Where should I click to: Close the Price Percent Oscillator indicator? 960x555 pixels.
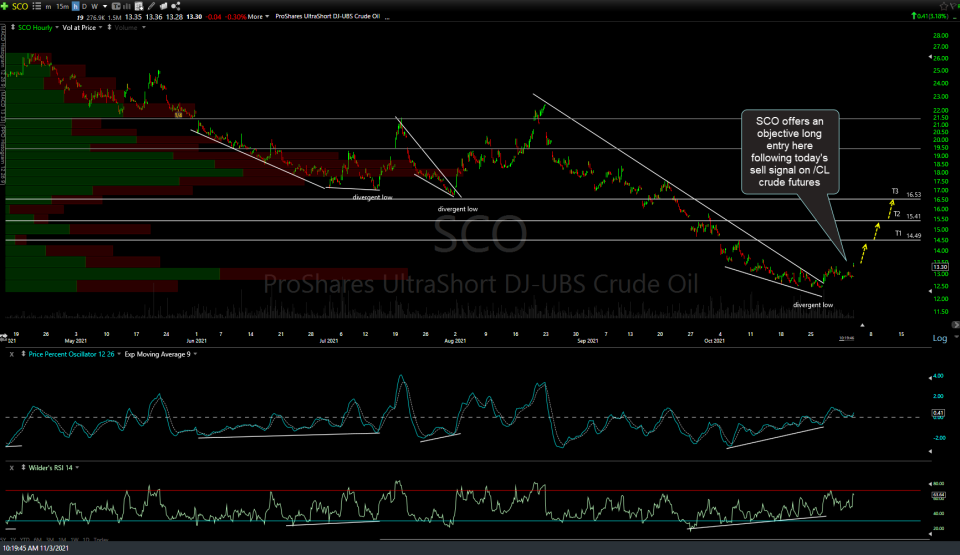(11, 354)
